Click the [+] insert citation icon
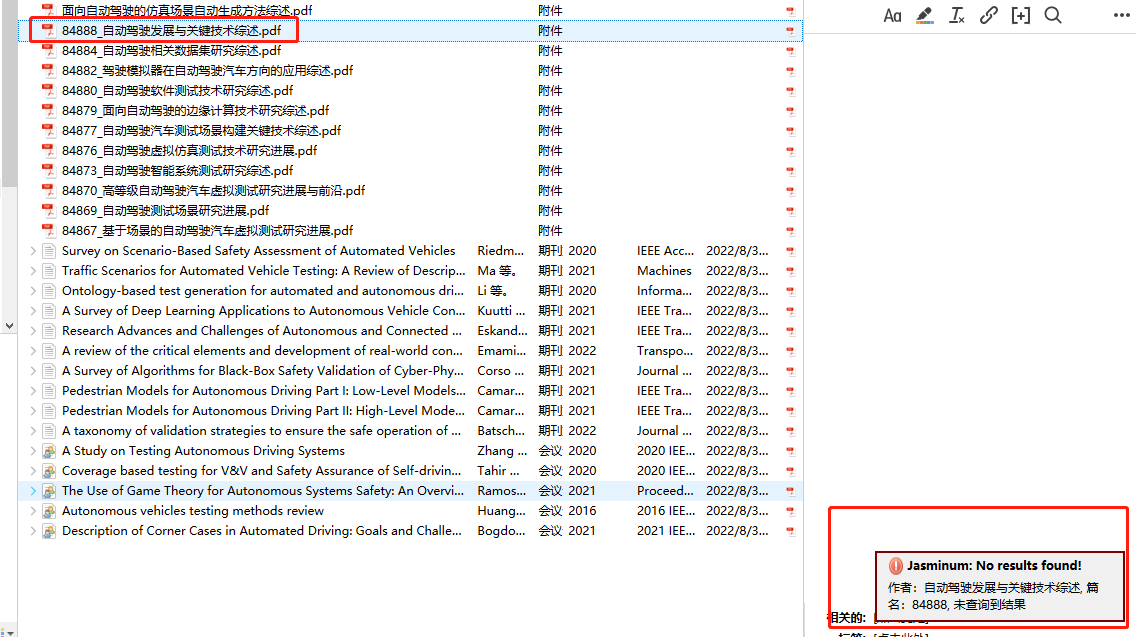The height and width of the screenshot is (637, 1136). pos(1021,15)
